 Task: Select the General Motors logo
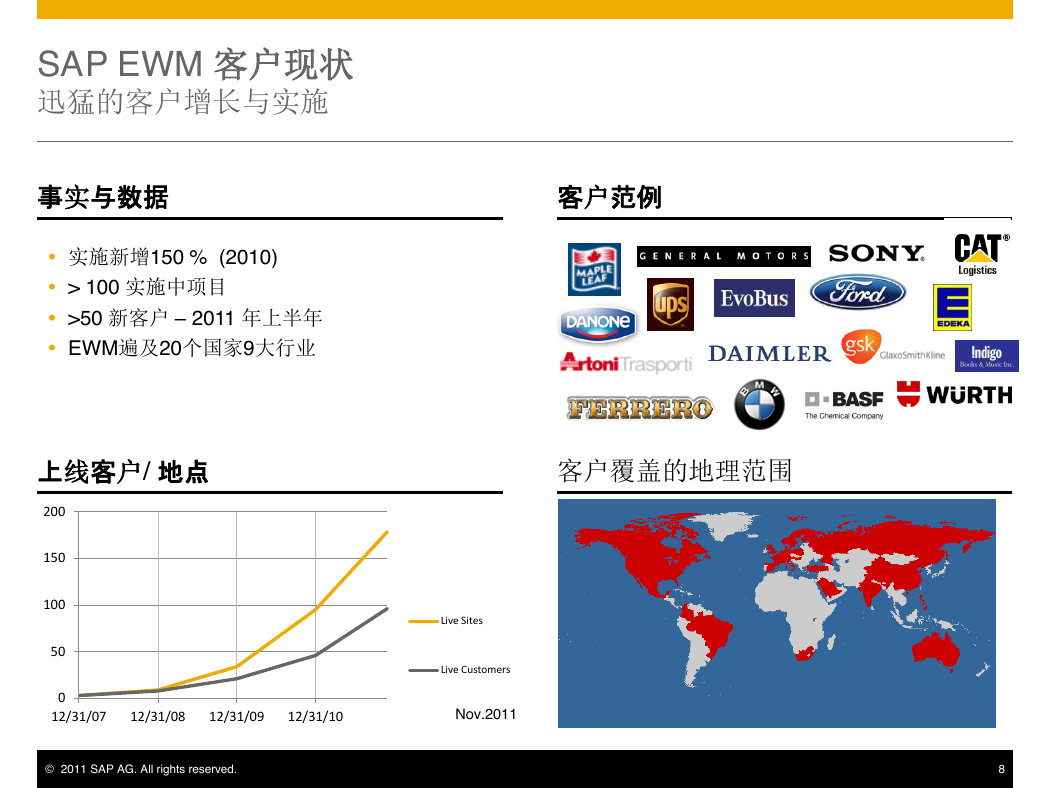point(723,256)
